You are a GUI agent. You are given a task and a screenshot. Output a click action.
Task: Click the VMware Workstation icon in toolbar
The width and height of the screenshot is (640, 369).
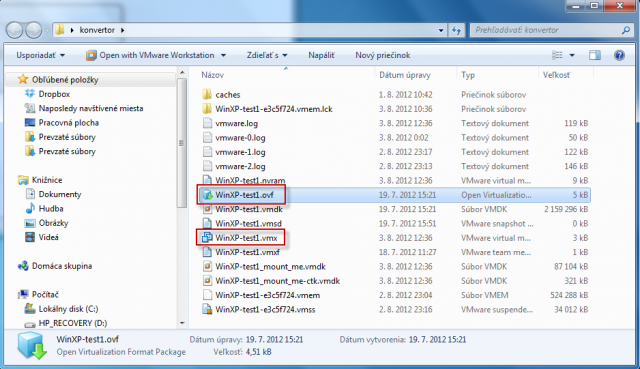click(91, 55)
